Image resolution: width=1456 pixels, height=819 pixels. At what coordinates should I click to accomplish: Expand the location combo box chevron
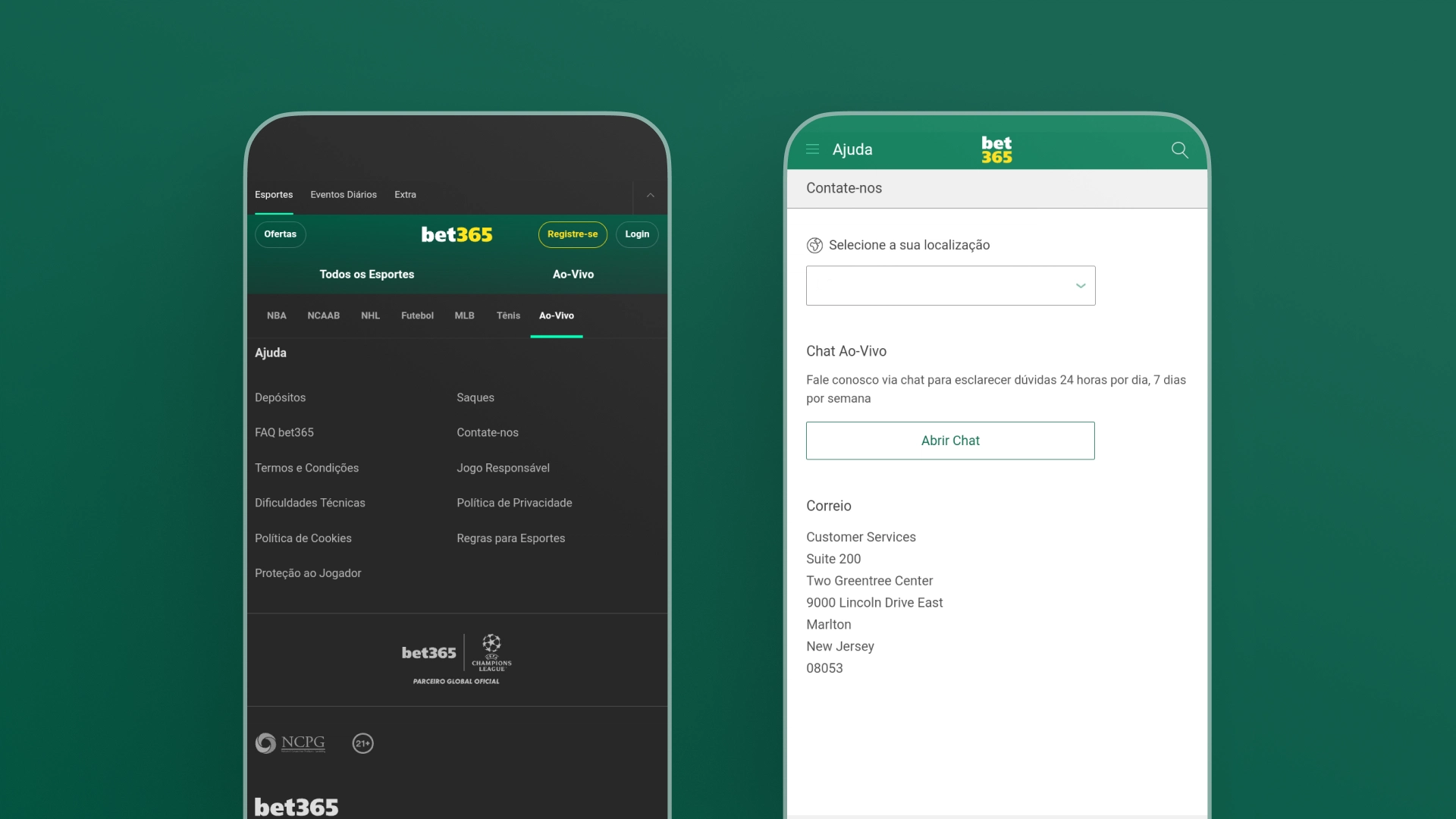click(x=1080, y=286)
